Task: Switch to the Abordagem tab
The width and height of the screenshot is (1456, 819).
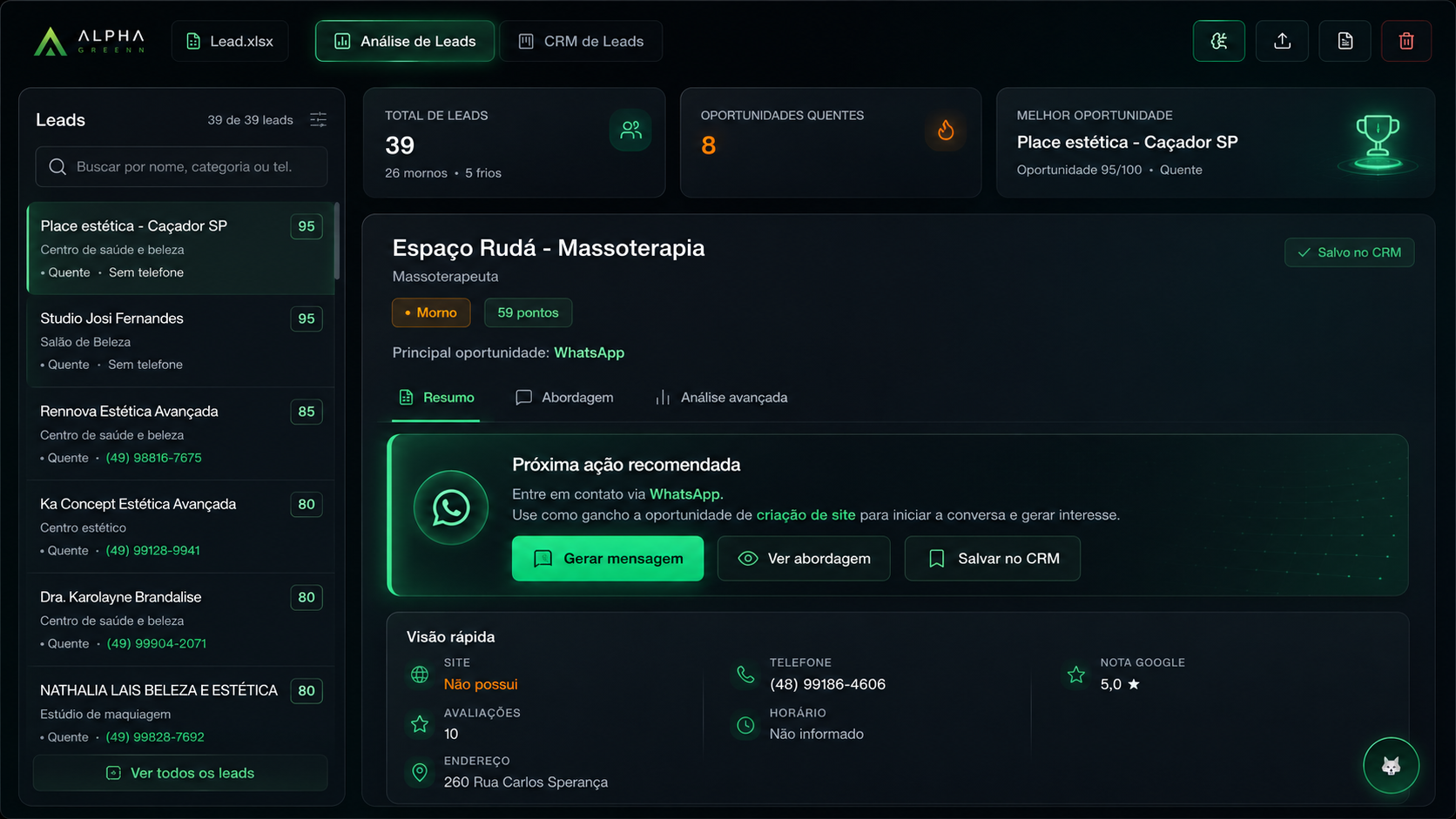Action: click(564, 398)
